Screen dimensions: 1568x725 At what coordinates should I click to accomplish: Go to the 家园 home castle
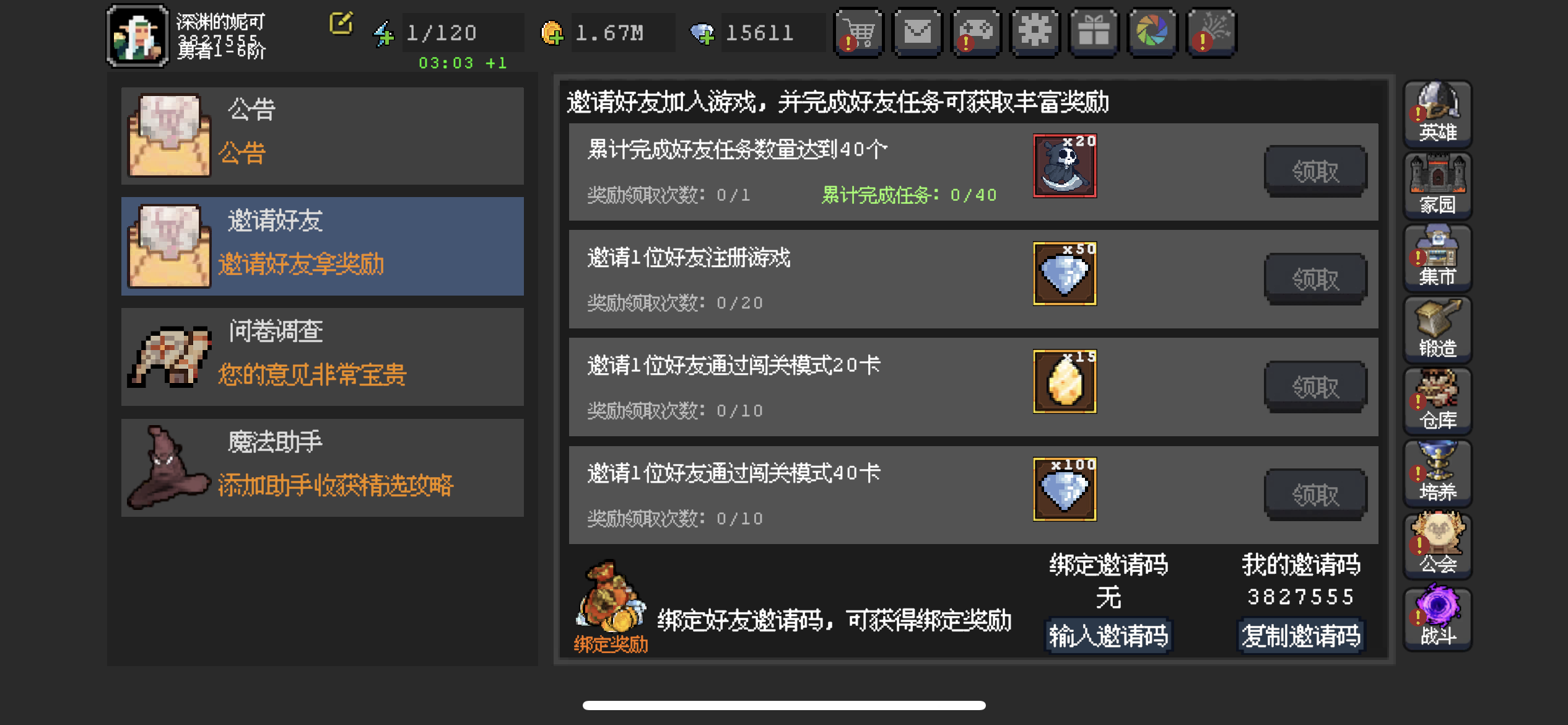coord(1437,186)
